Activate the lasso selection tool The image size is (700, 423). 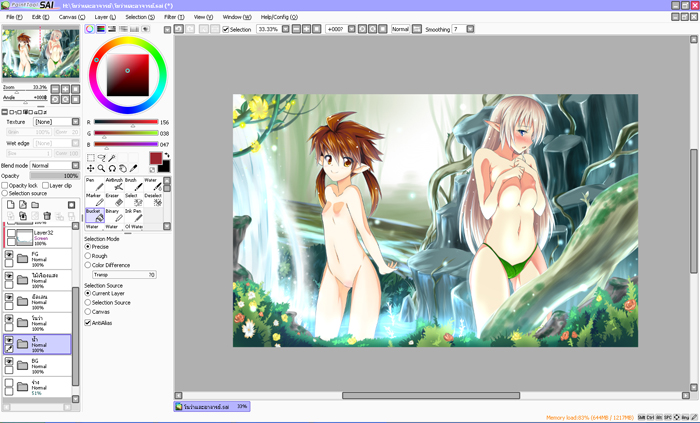tap(101, 158)
